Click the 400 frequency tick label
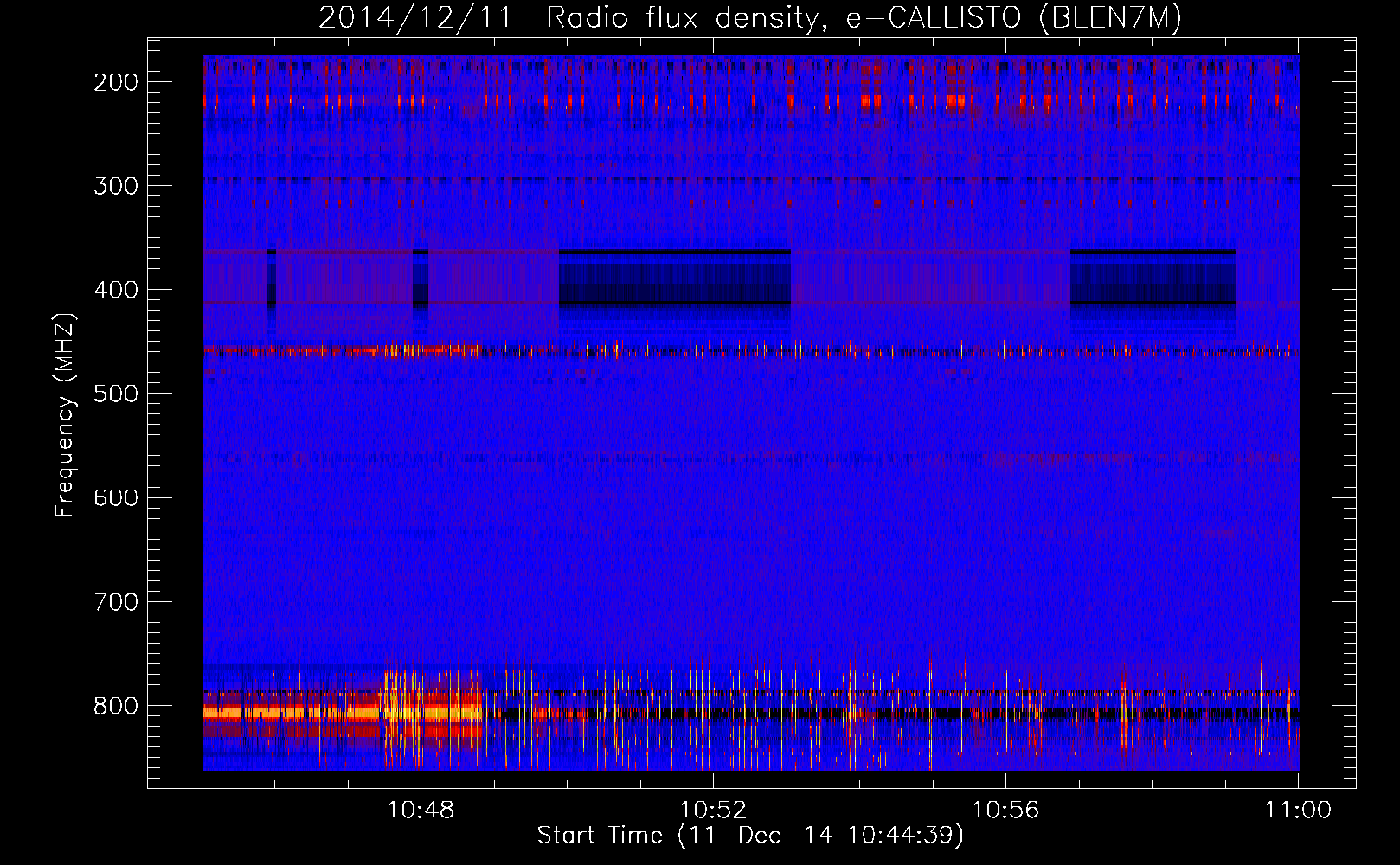Screen dimensions: 1400x865 click(x=116, y=290)
